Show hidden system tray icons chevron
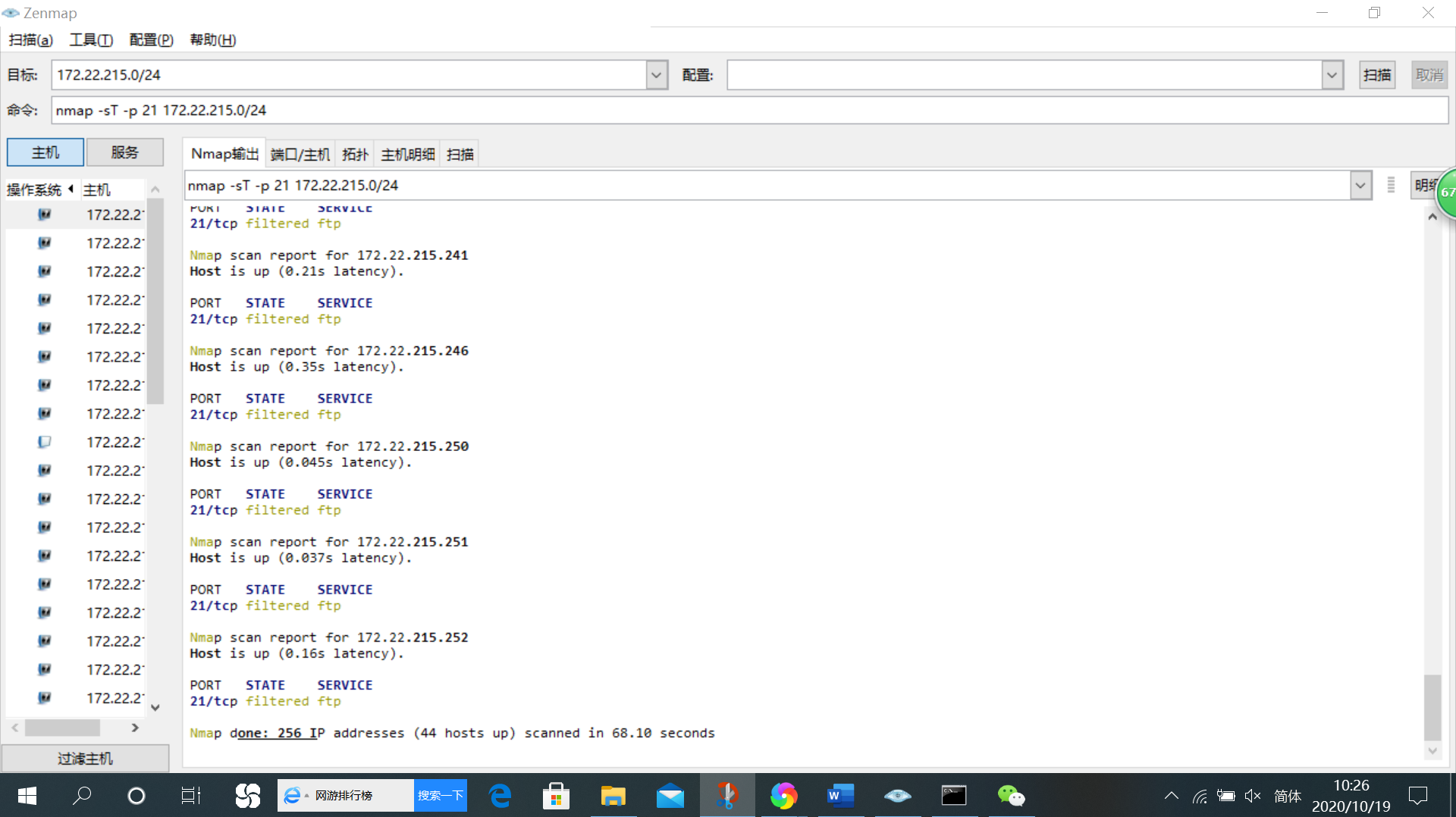 [x=1172, y=796]
